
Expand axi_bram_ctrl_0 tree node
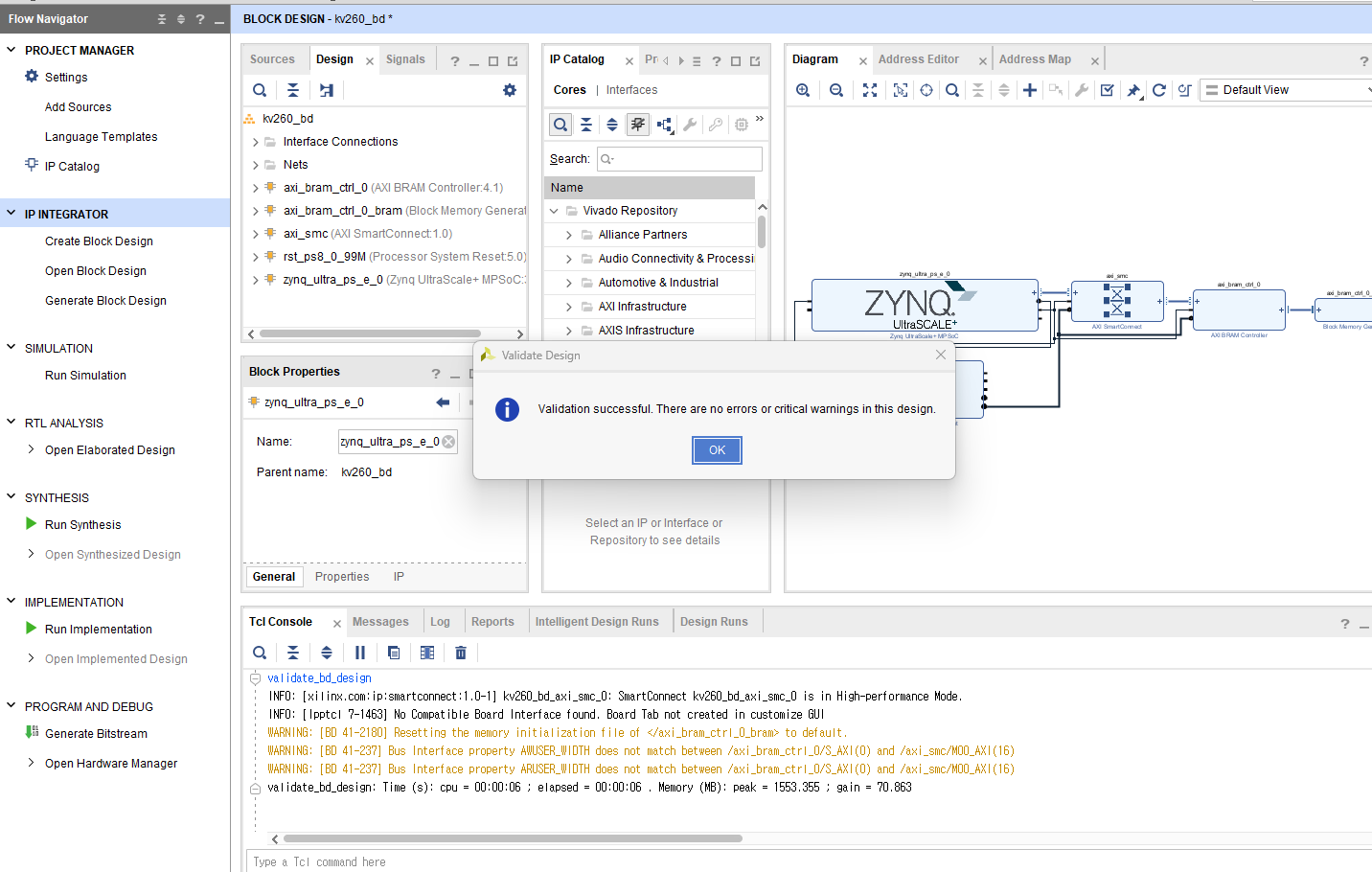256,188
